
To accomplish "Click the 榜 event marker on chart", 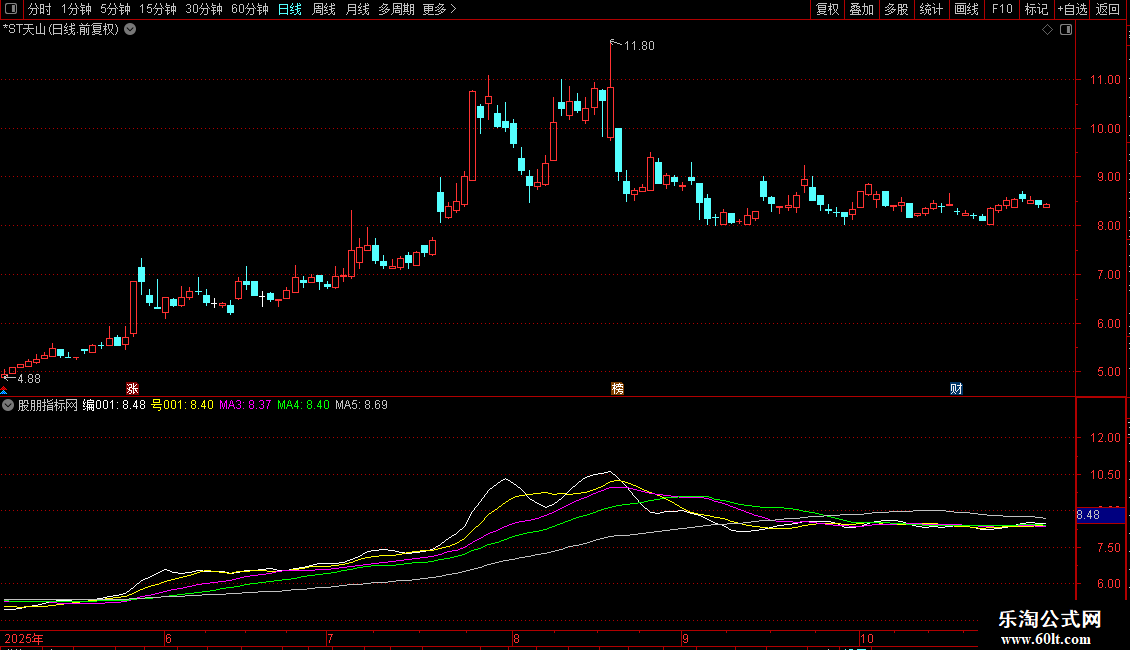I will click(617, 389).
